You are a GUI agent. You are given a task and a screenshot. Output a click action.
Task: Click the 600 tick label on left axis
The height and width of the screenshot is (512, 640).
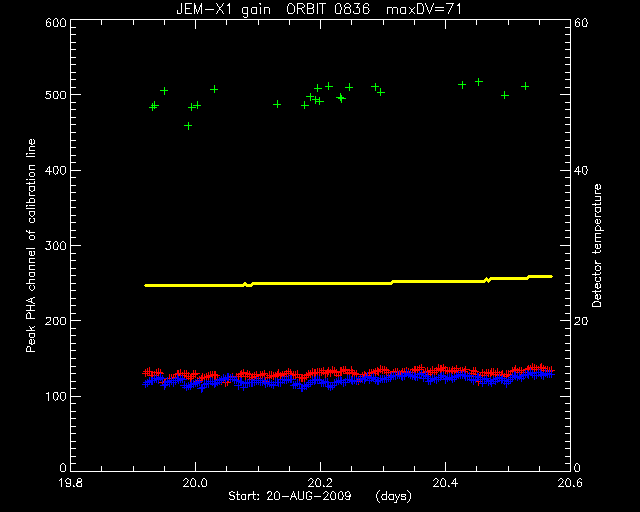pyautogui.click(x=56, y=22)
